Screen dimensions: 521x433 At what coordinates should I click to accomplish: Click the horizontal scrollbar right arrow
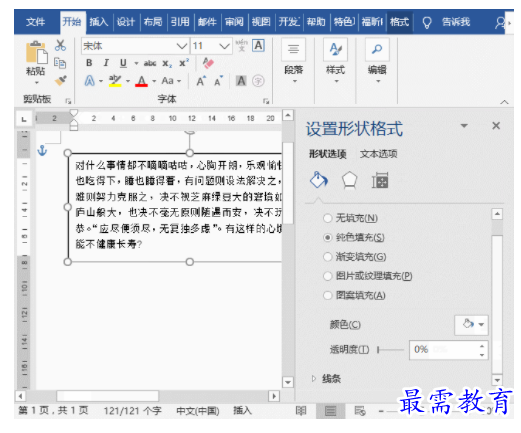pyautogui.click(x=274, y=396)
